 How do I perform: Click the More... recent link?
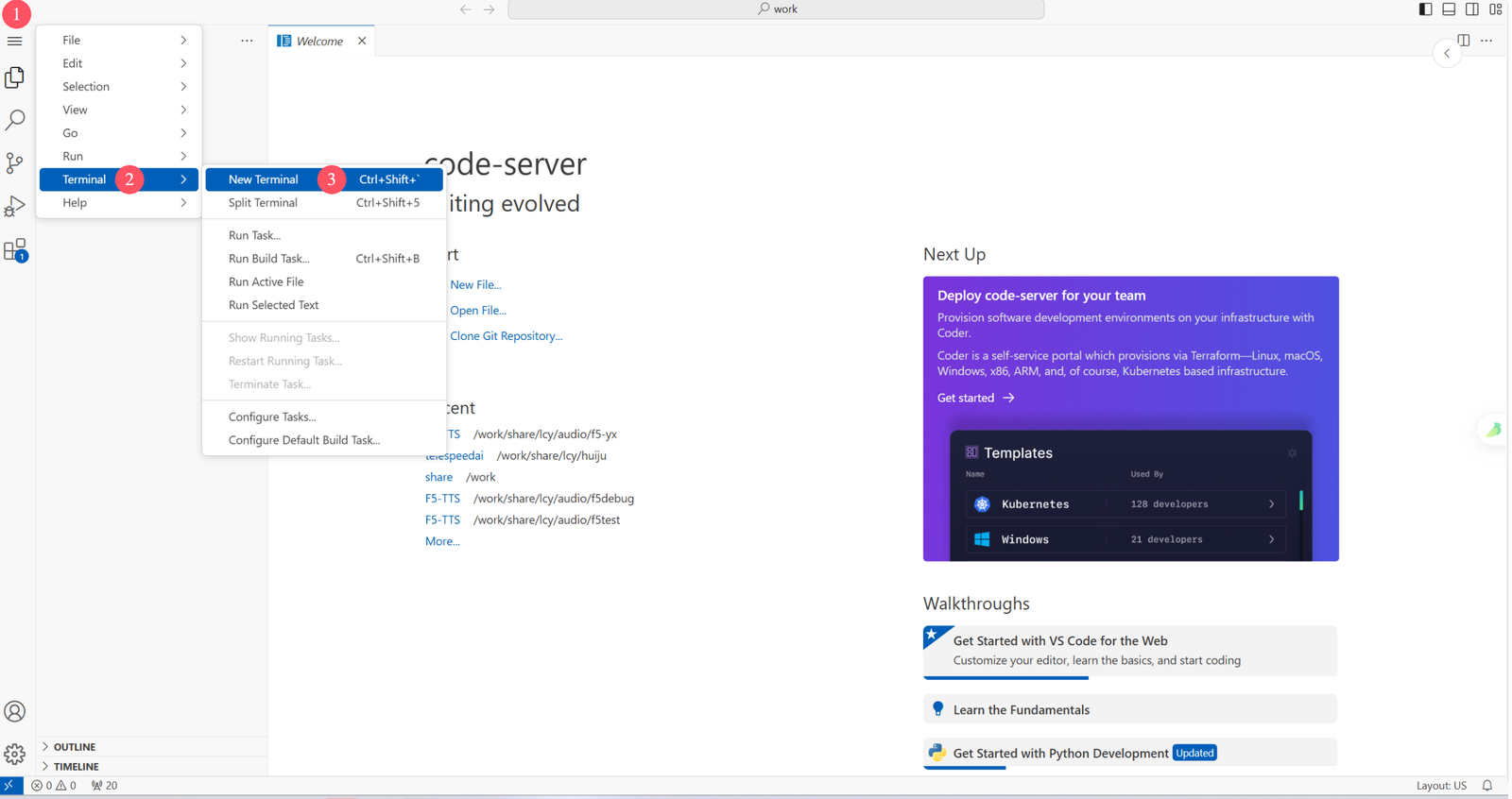[442, 541]
